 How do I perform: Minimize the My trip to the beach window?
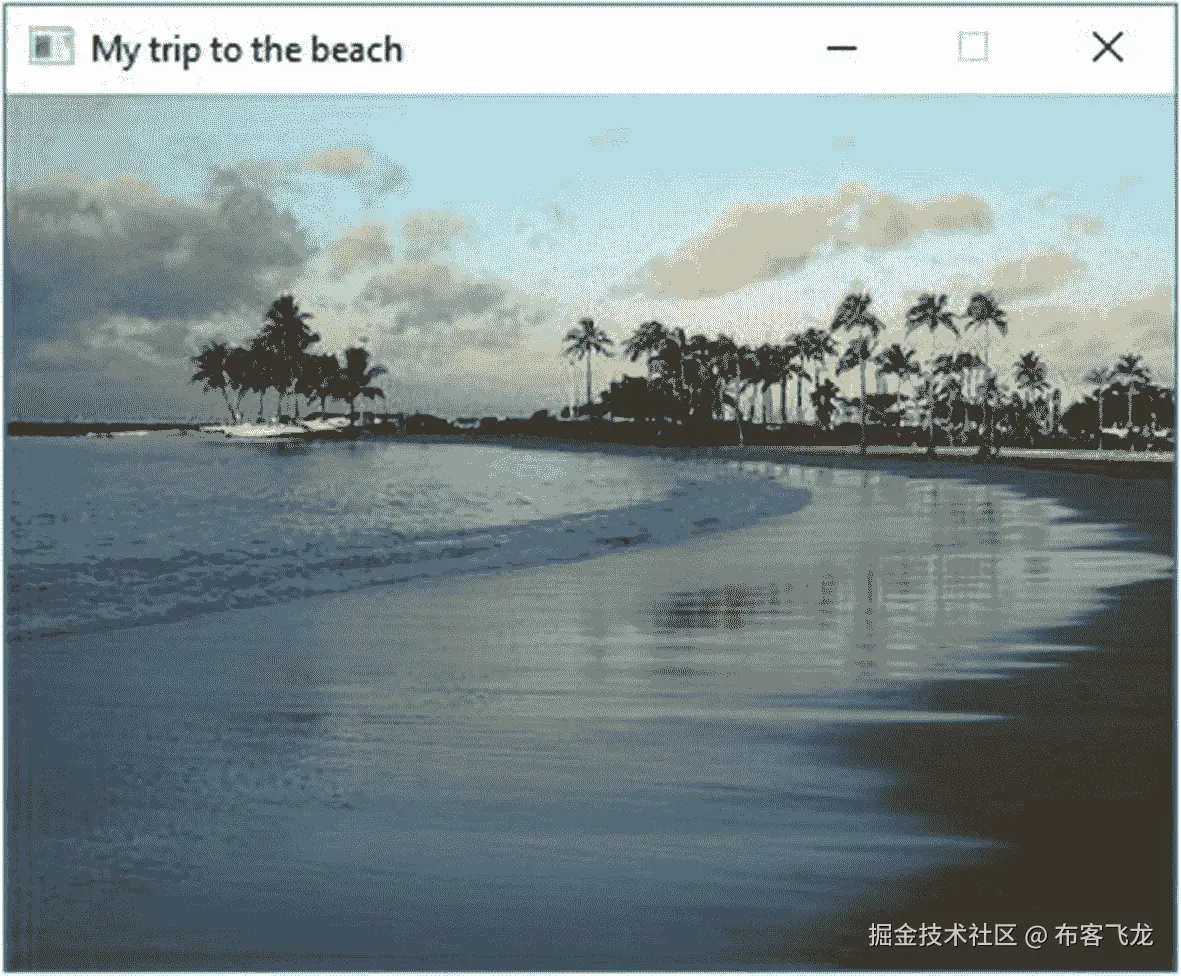[x=841, y=48]
